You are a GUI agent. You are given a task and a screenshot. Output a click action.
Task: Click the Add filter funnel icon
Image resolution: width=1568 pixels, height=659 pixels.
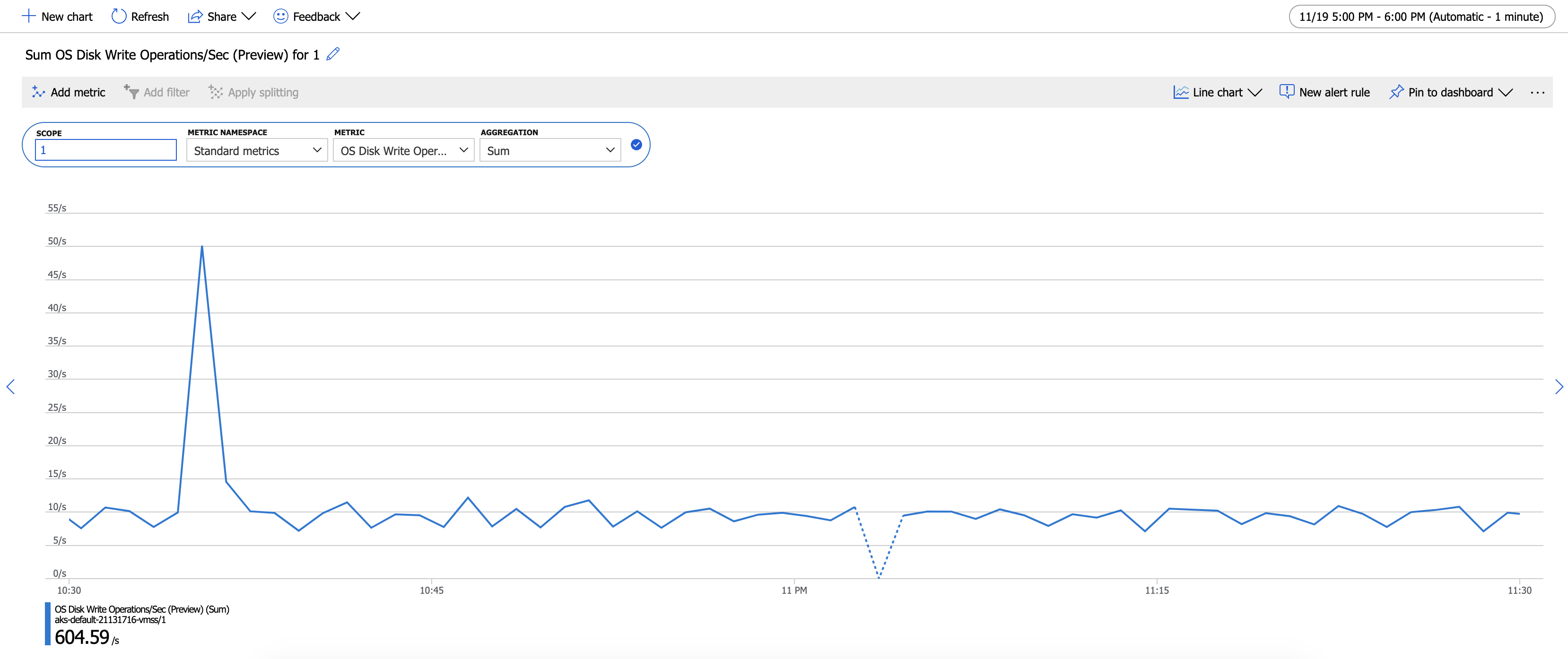[x=131, y=92]
